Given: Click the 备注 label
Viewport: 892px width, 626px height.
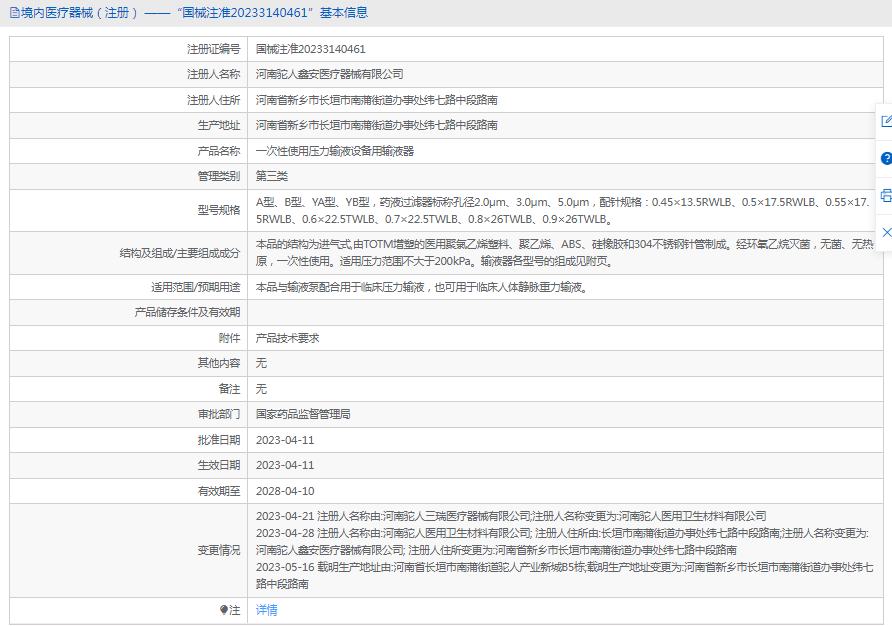Looking at the screenshot, I should pos(230,389).
